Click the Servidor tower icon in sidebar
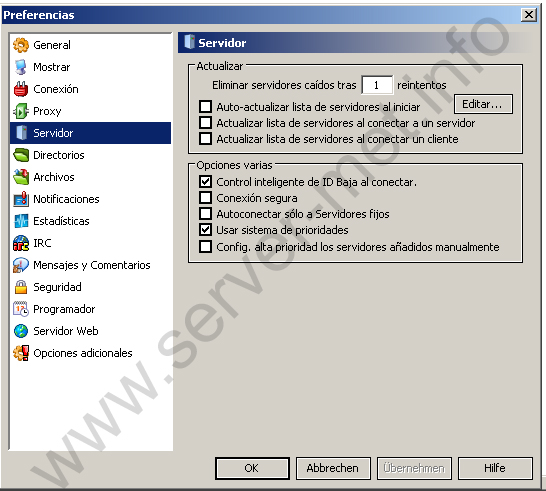 pyautogui.click(x=22, y=133)
